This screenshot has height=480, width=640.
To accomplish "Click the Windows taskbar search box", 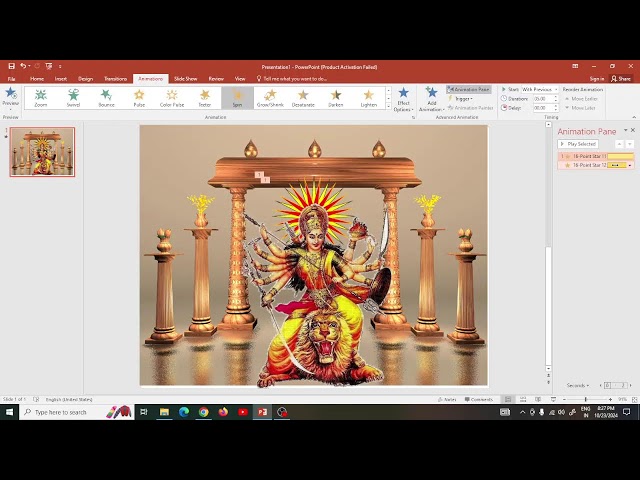I will pyautogui.click(x=77, y=412).
